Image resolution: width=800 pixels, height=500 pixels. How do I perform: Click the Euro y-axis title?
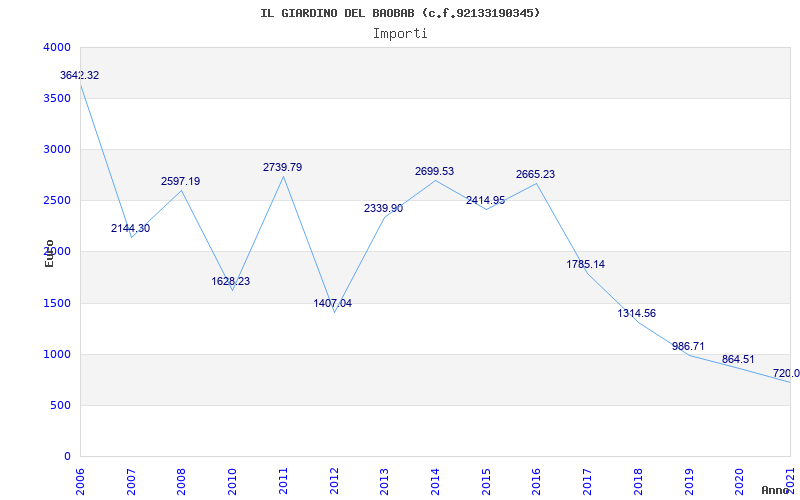(x=49, y=253)
